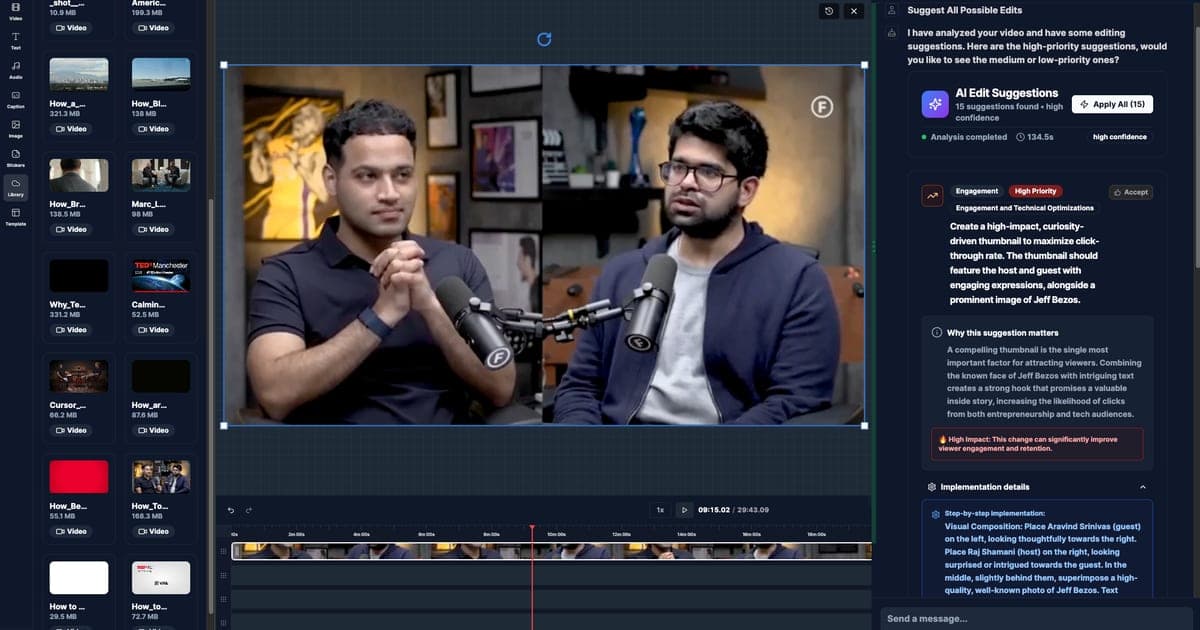This screenshot has width=1200, height=630.
Task: Click the video preview canvas
Action: tap(544, 246)
